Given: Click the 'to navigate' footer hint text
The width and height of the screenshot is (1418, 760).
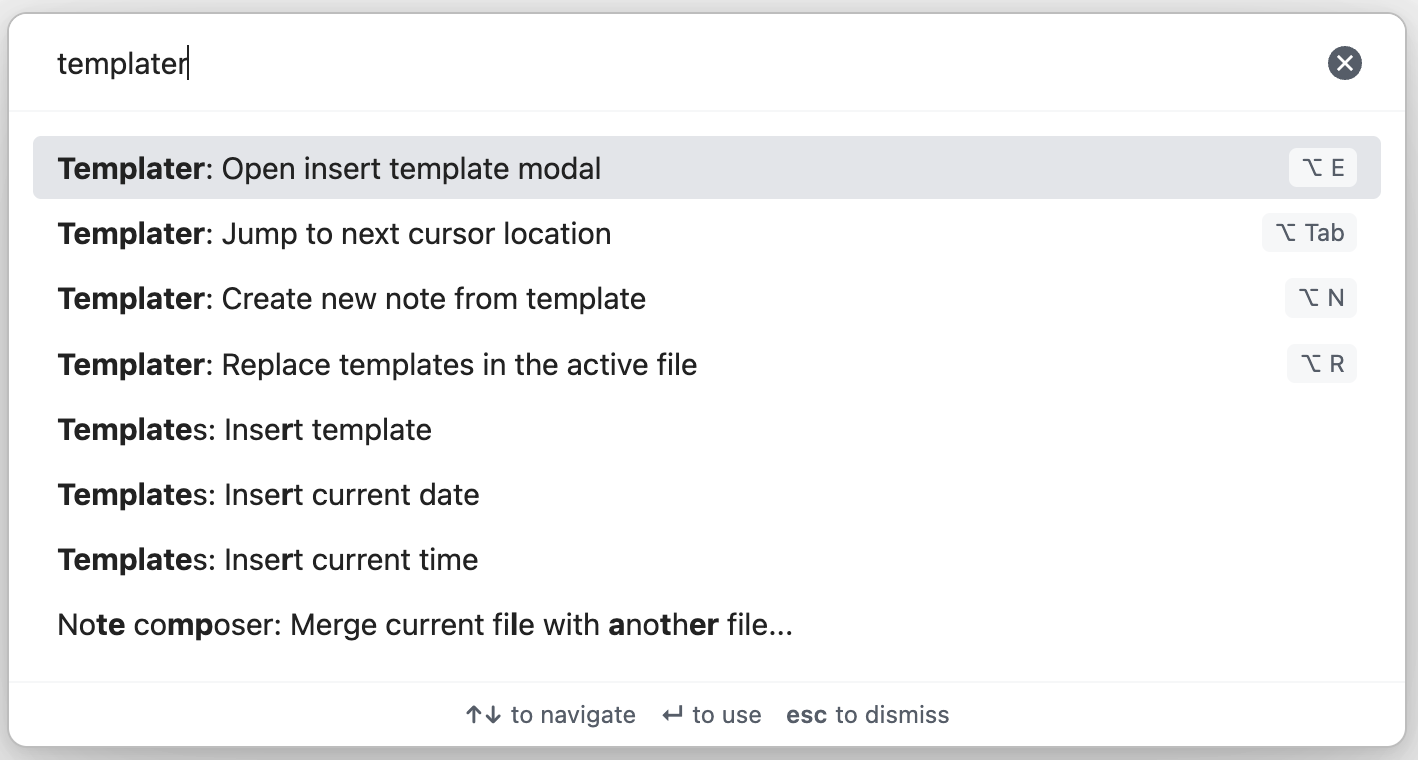Looking at the screenshot, I should pos(573,715).
